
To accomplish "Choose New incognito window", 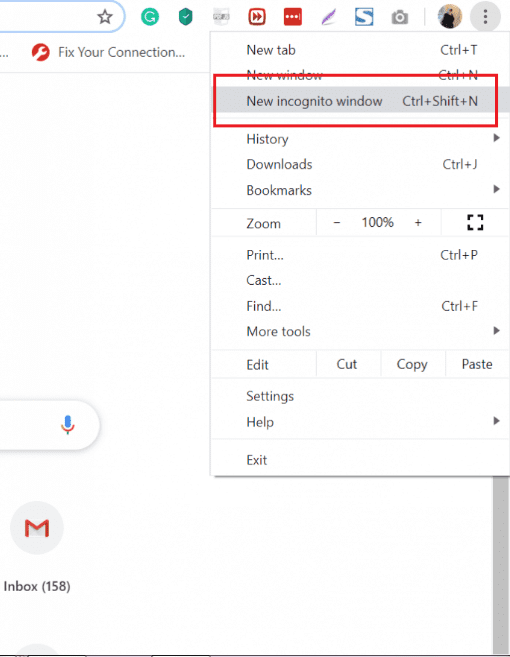I will pos(360,101).
